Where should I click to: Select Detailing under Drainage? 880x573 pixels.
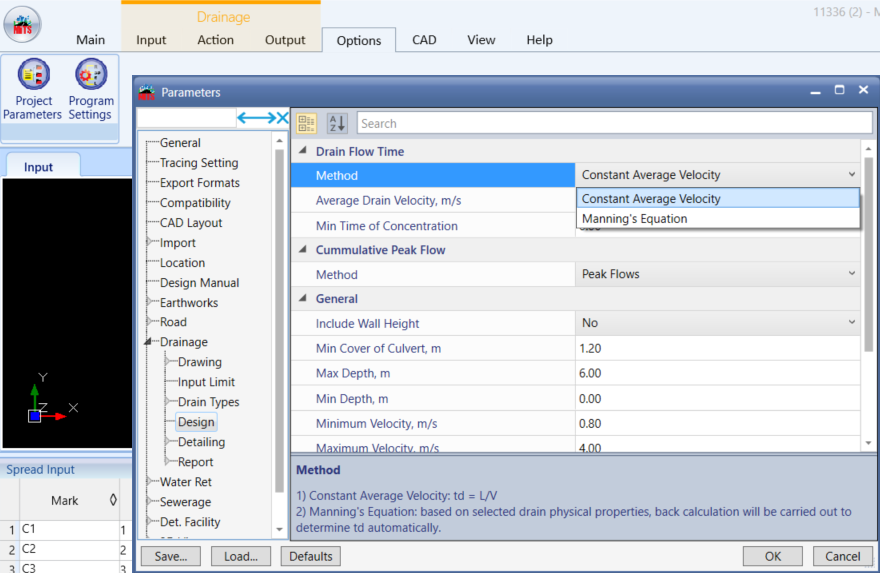(201, 442)
